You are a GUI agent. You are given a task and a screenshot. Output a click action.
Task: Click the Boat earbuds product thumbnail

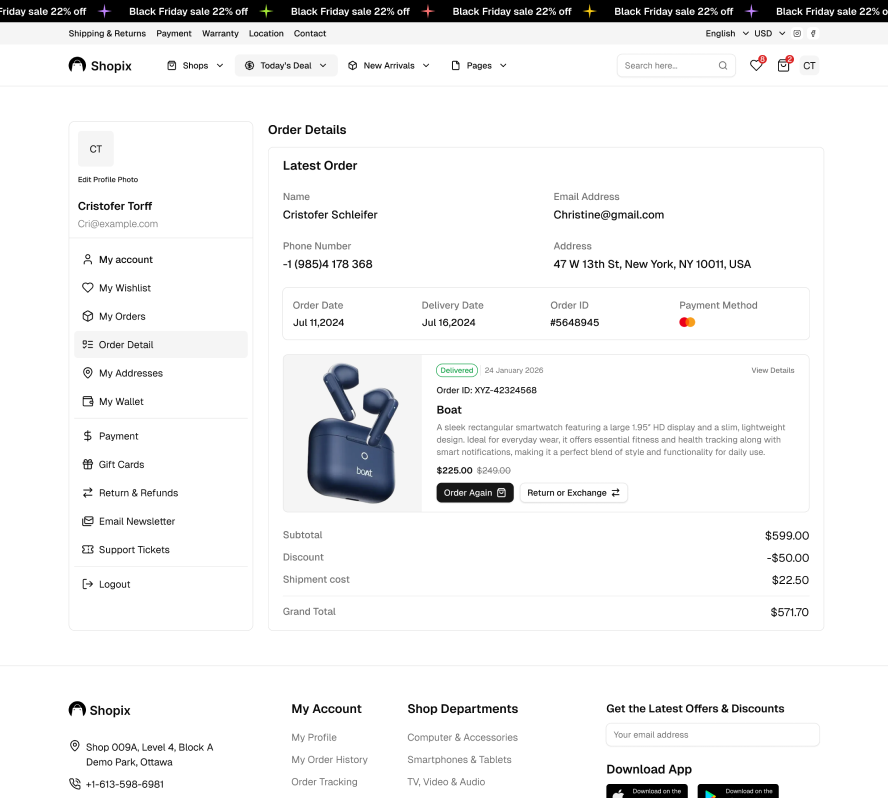352,433
